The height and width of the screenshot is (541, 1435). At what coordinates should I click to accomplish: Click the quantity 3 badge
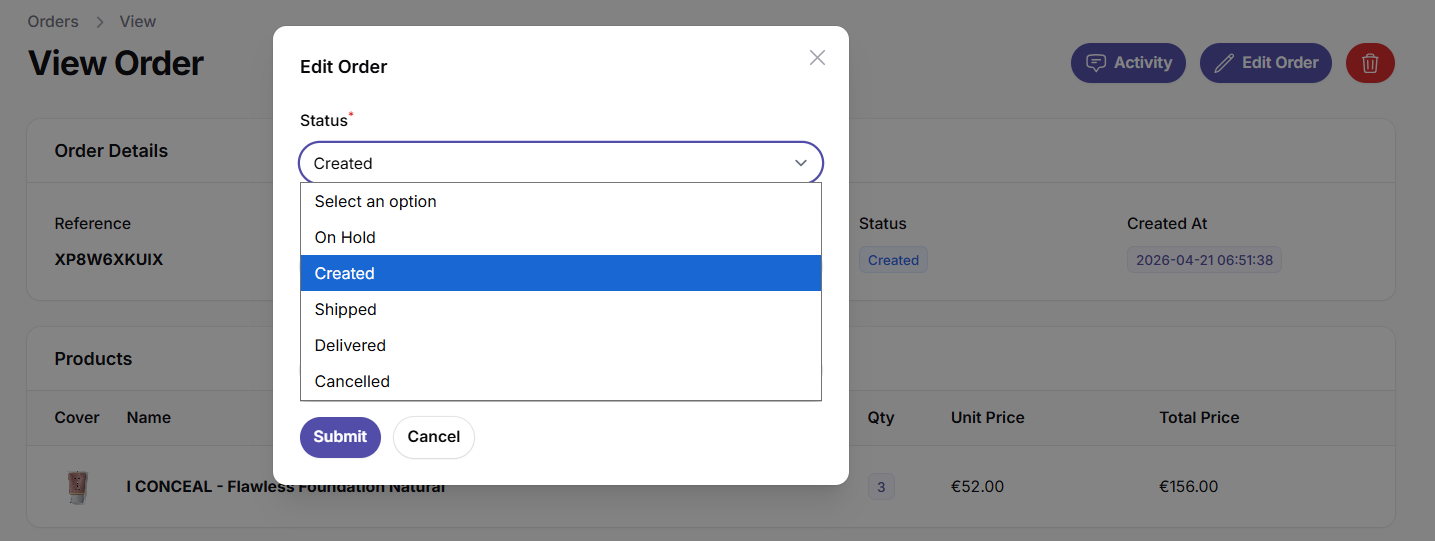point(881,487)
